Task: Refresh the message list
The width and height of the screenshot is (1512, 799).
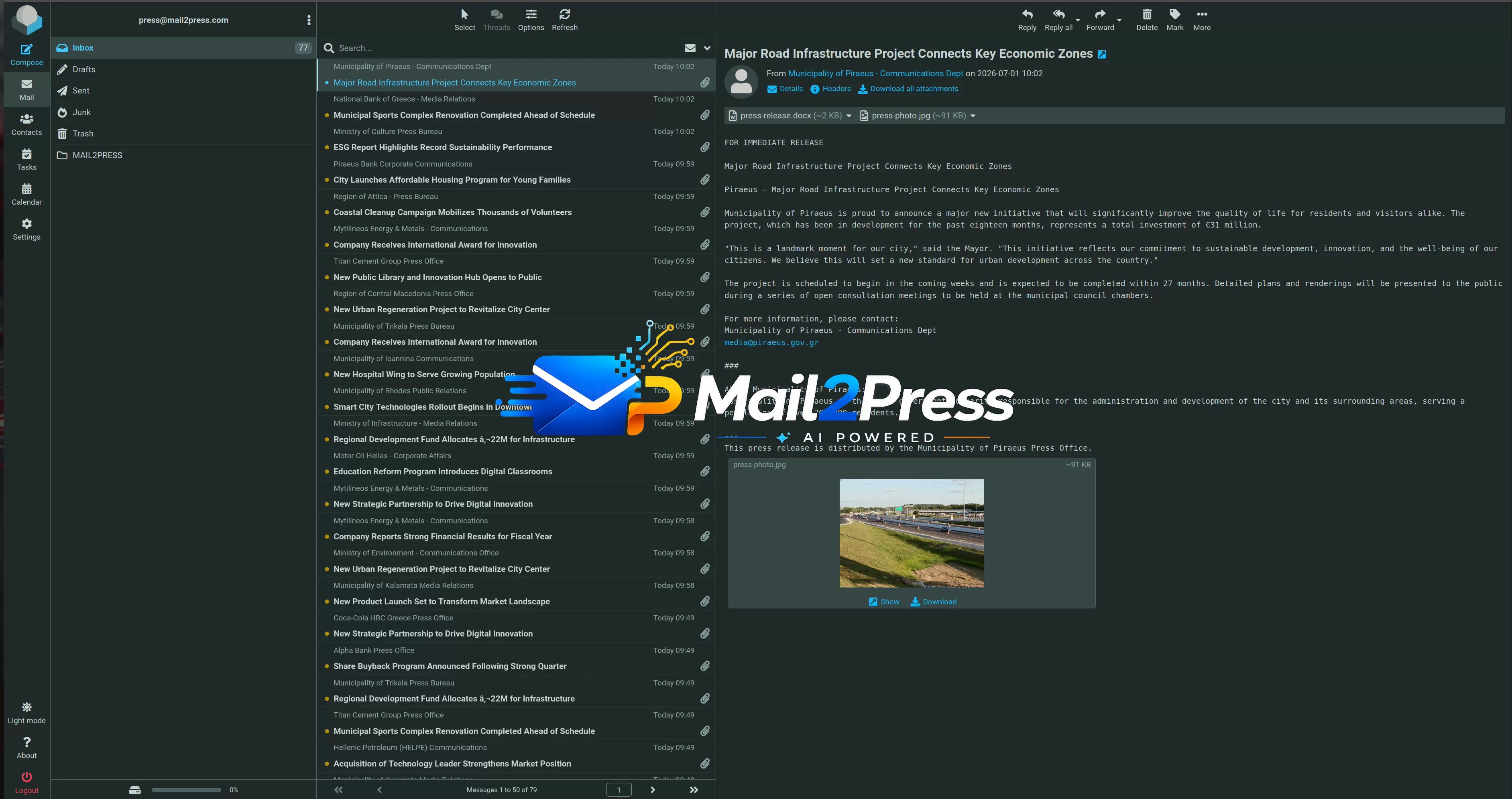Action: tap(564, 19)
